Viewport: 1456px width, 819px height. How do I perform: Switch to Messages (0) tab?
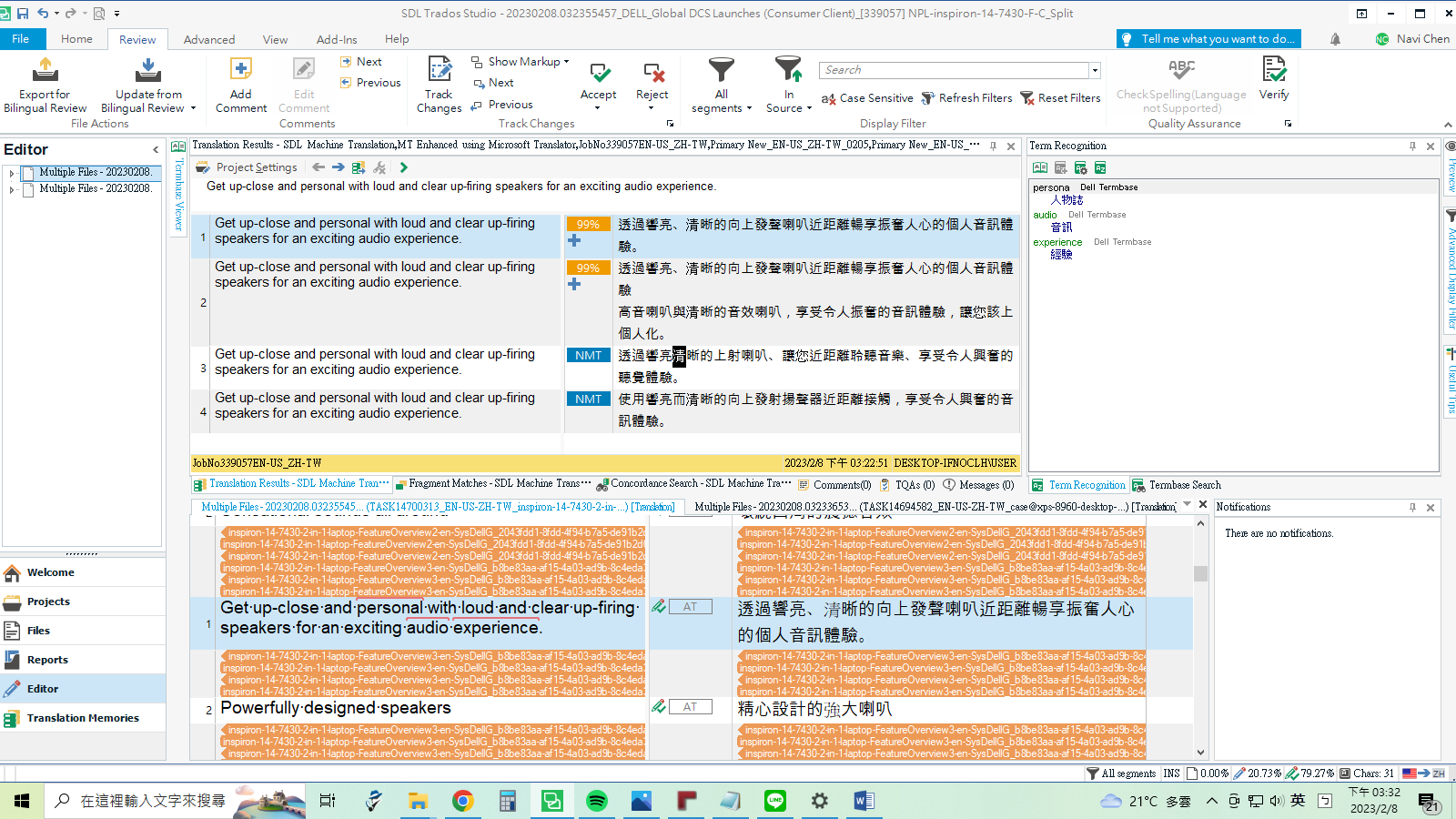point(978,485)
